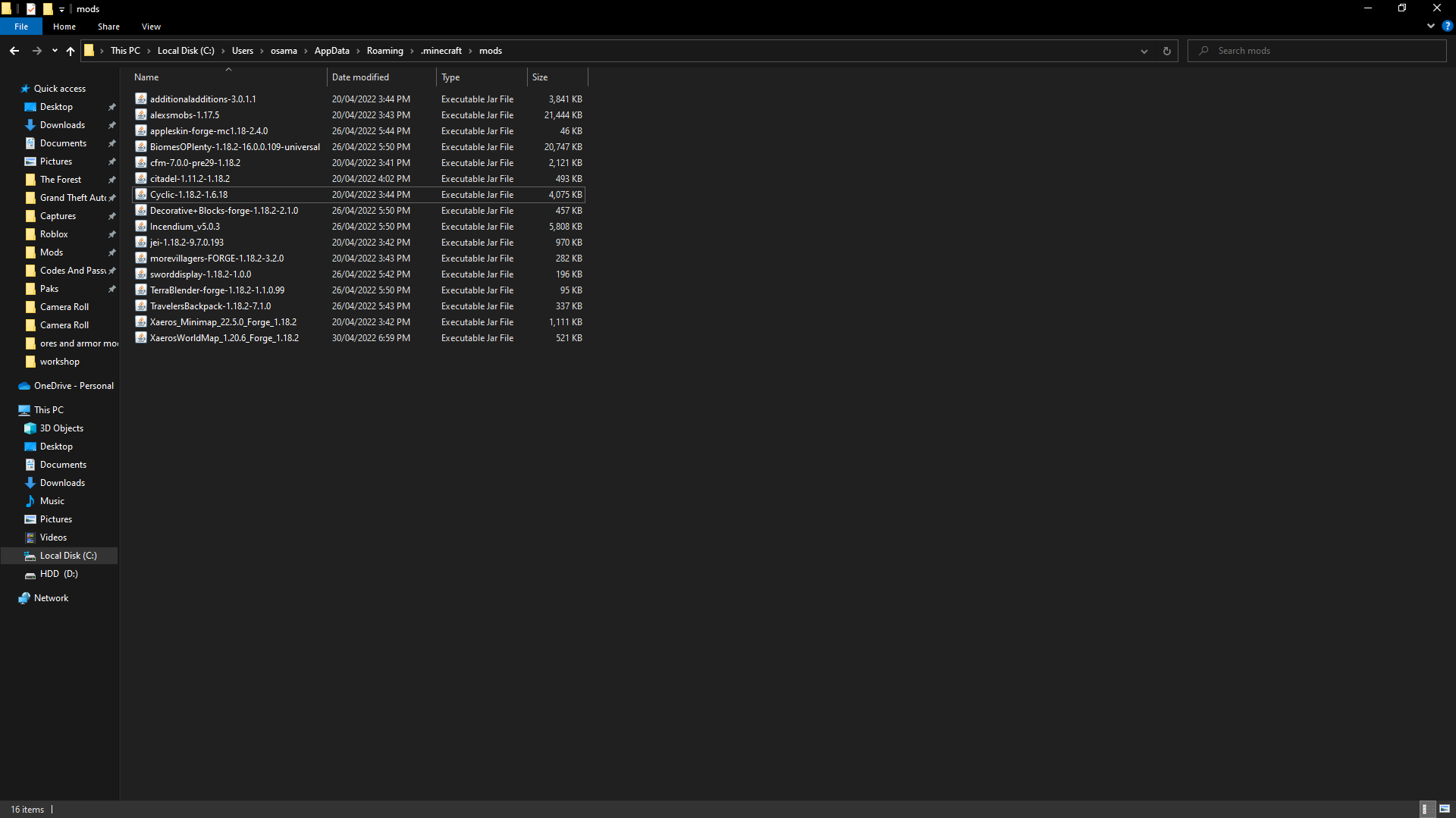Jump to .minecraft in the breadcrumb

tap(441, 51)
